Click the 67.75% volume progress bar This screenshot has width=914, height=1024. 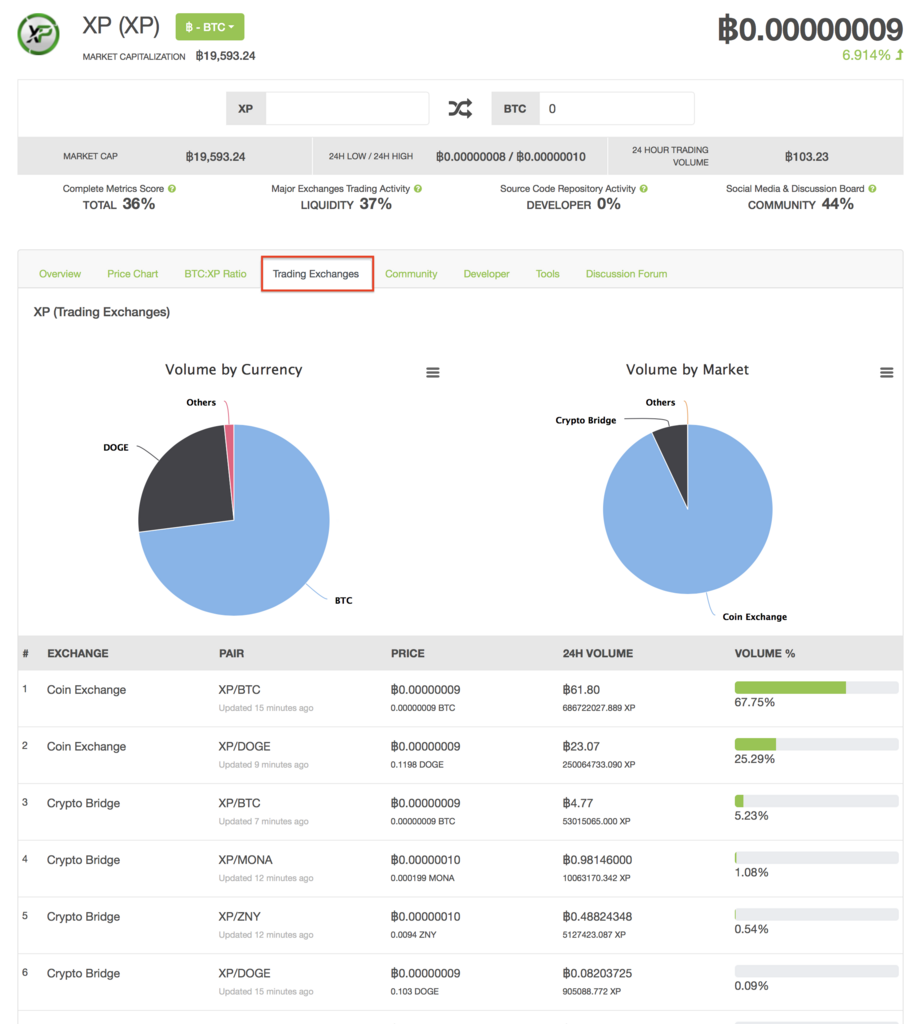816,688
